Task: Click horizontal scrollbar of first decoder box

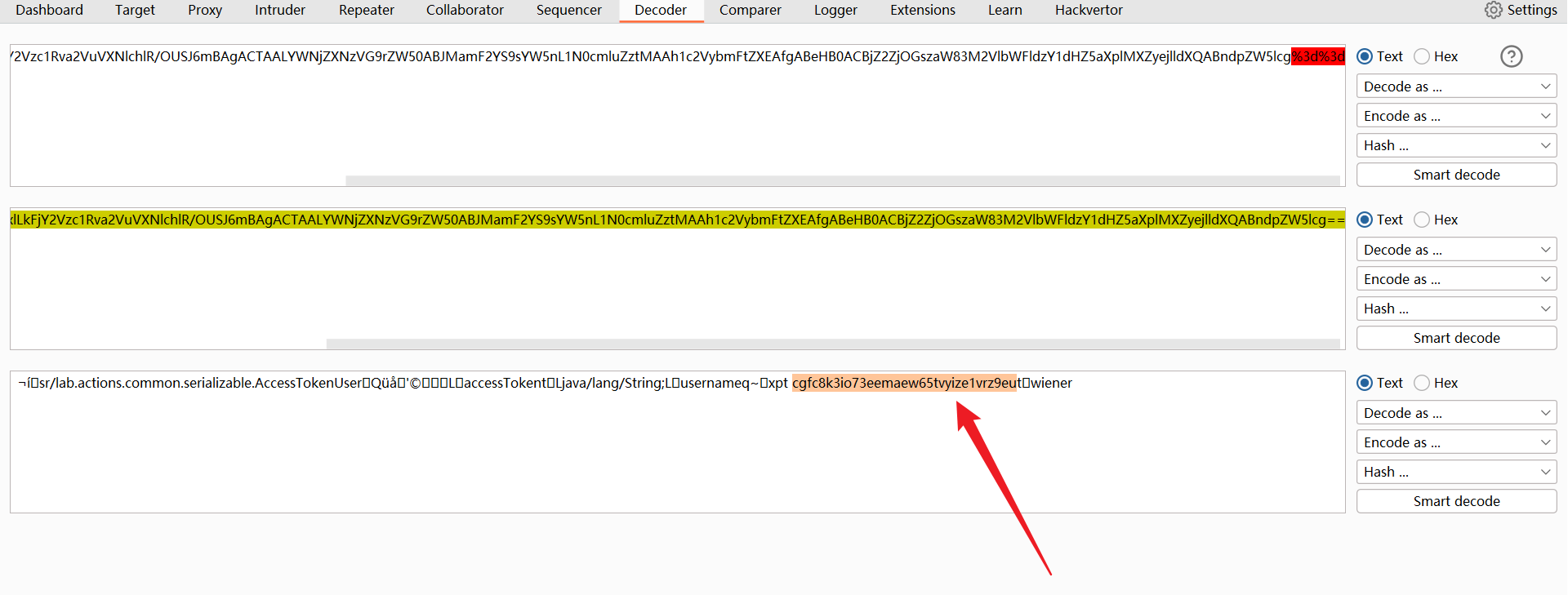Action: coord(843,180)
